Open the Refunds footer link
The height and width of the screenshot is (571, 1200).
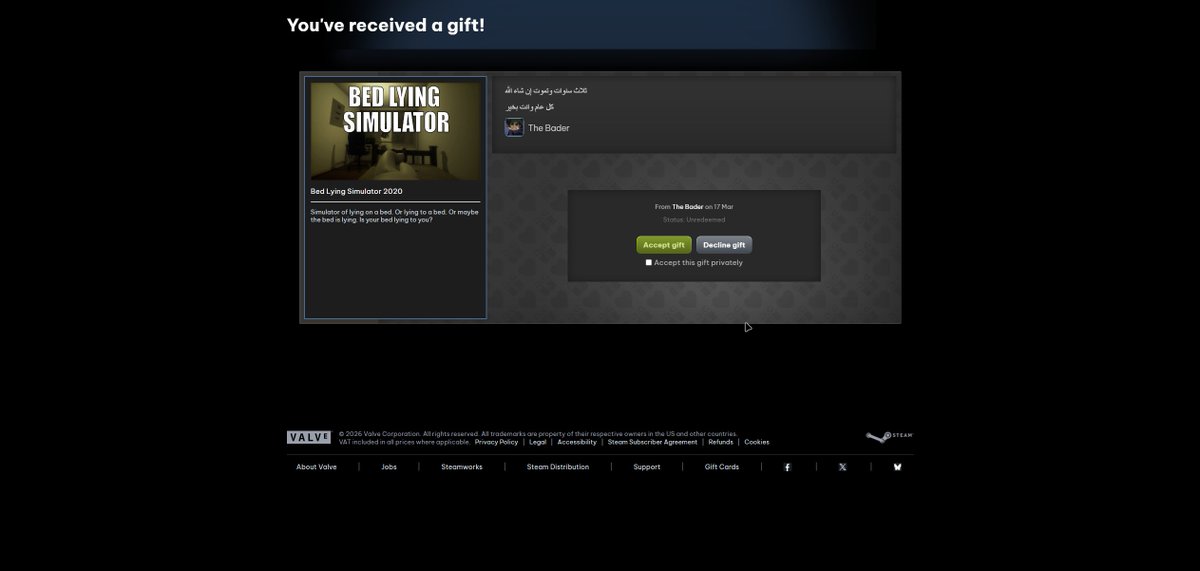720,442
